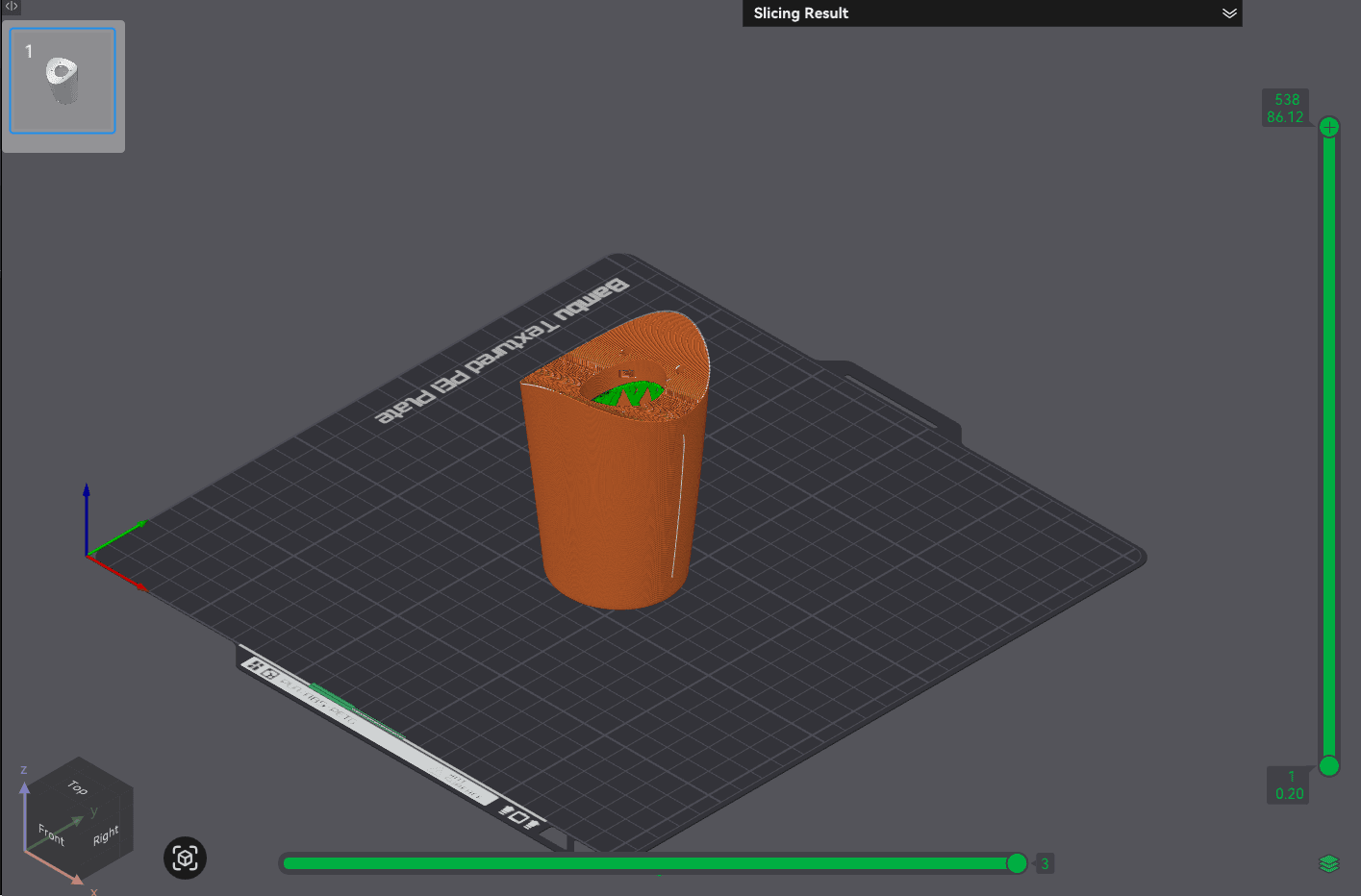Select the Front face of the navigation cube
This screenshot has width=1361, height=896.
click(x=50, y=833)
